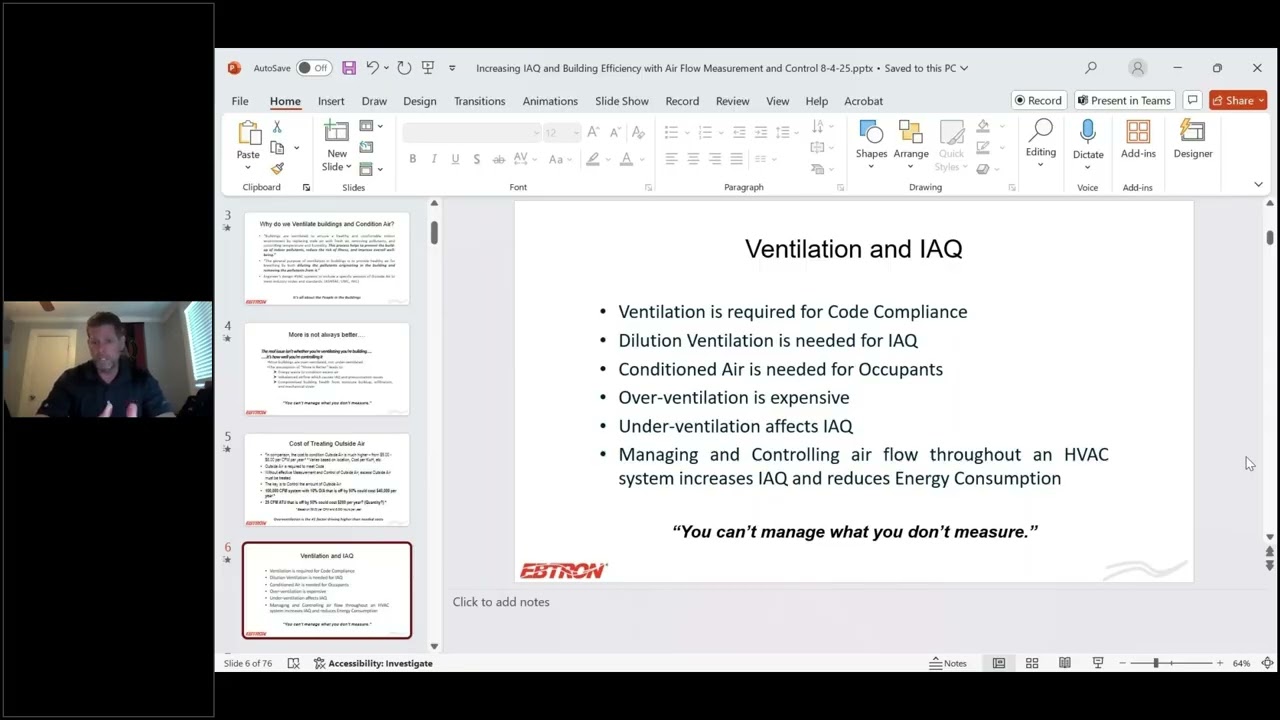
Task: Click the Review tab
Action: click(x=732, y=101)
